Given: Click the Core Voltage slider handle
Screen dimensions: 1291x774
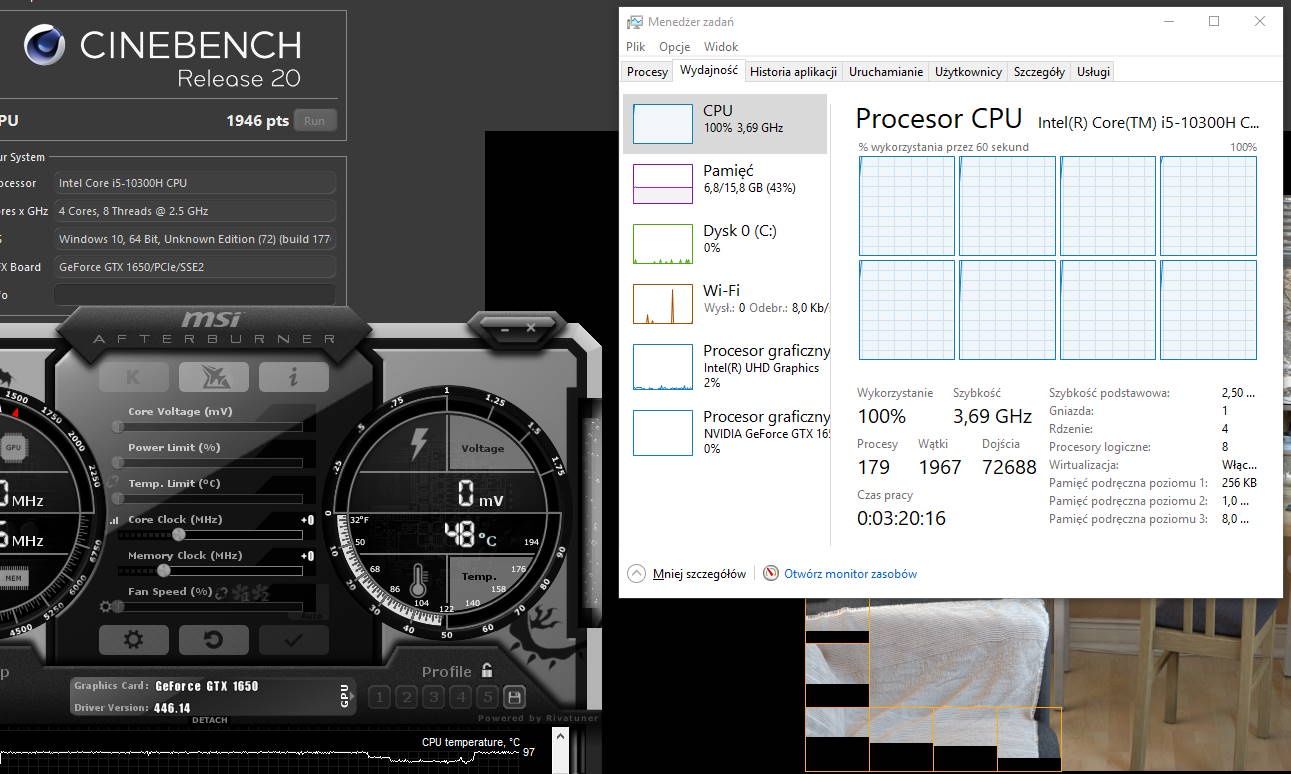Looking at the screenshot, I should (x=118, y=426).
